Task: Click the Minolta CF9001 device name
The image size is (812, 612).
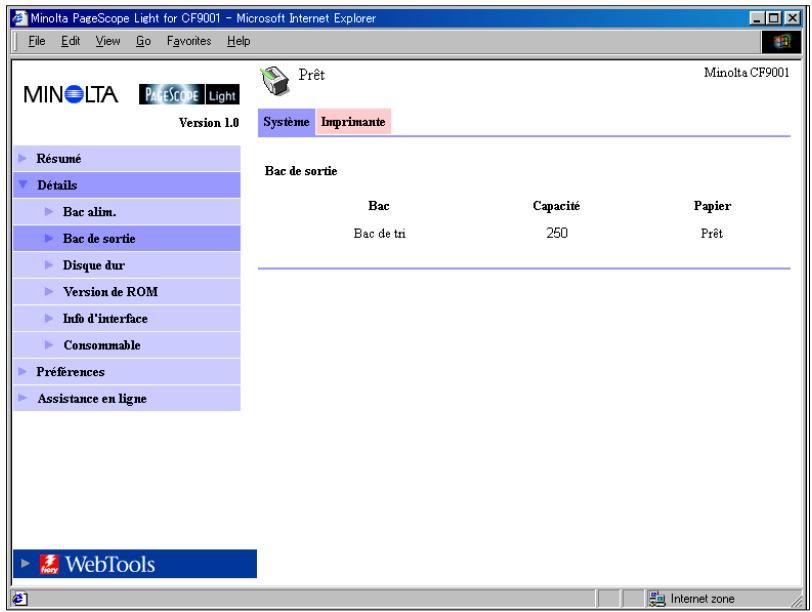Action: tap(746, 72)
